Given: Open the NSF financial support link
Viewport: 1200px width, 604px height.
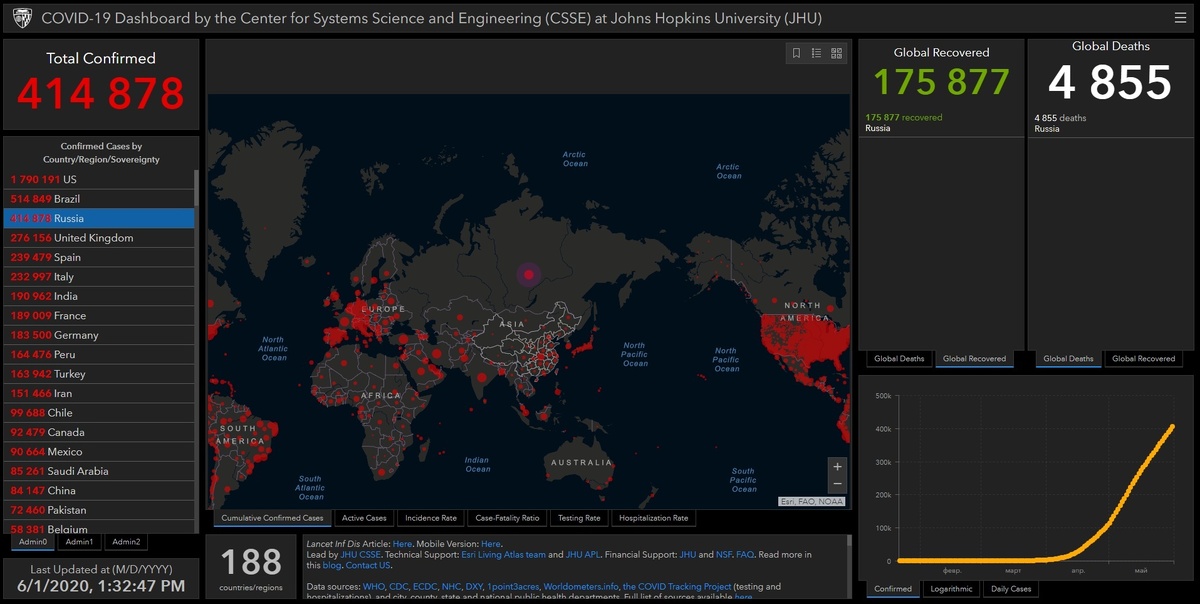Looking at the screenshot, I should point(724,555).
